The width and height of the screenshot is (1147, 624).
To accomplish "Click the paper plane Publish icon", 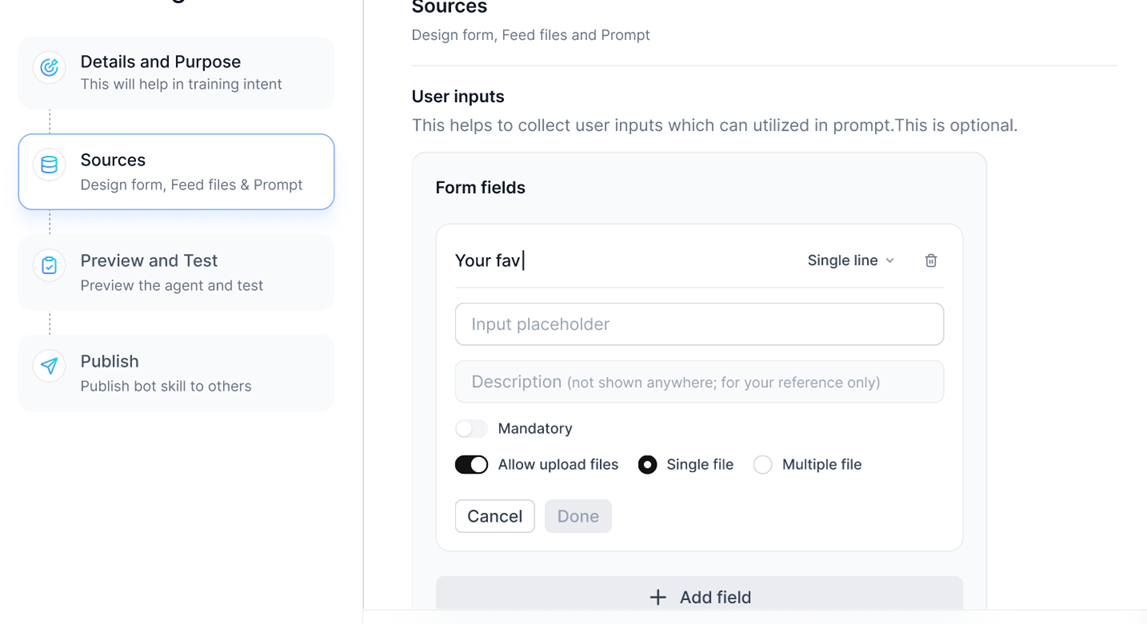I will [x=49, y=366].
